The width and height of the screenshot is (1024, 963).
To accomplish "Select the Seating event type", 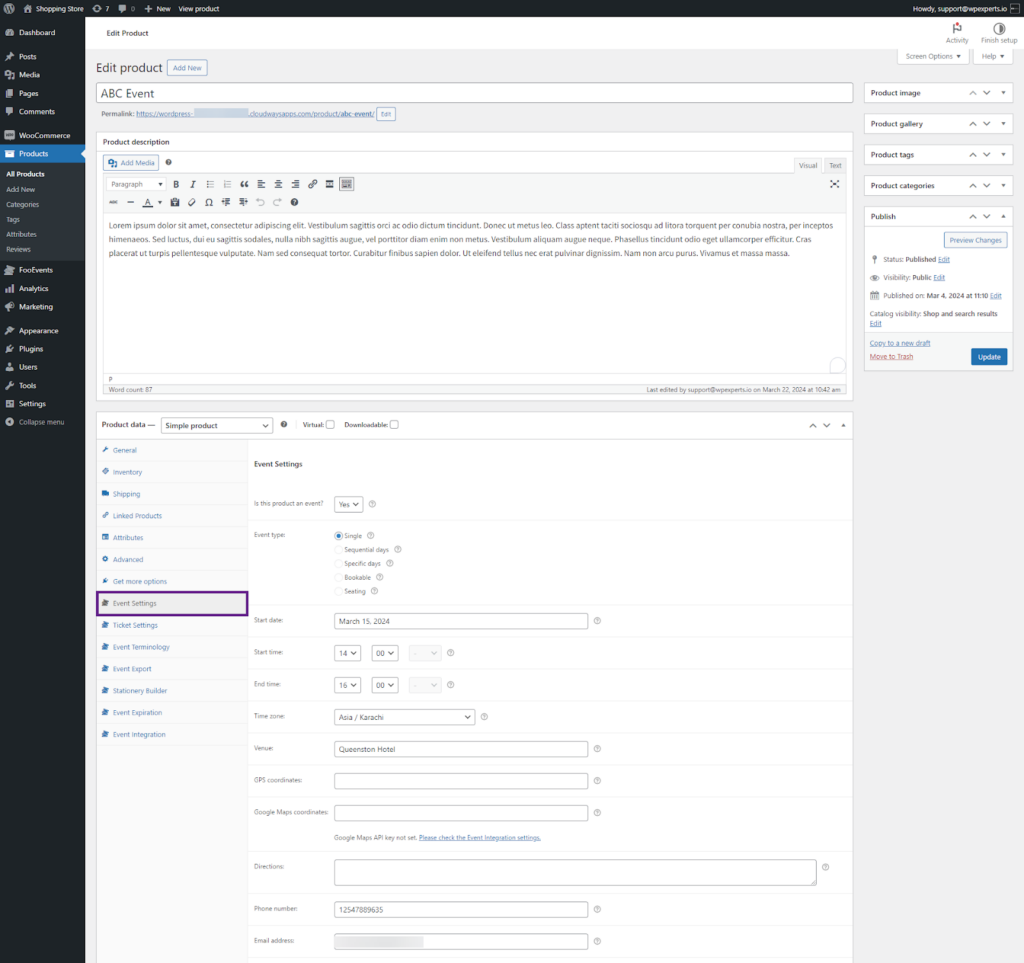I will tap(338, 592).
